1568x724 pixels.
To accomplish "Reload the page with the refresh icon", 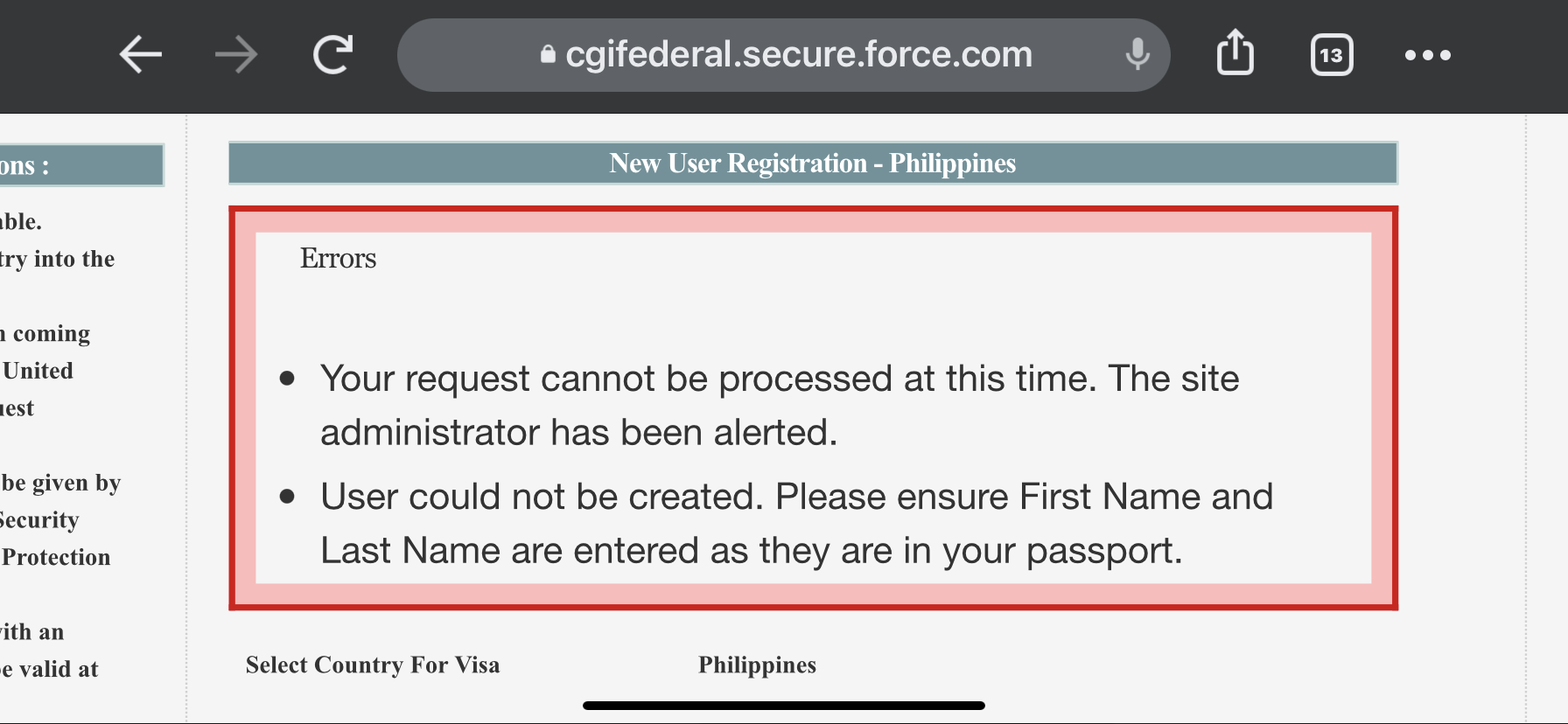I will pyautogui.click(x=333, y=55).
